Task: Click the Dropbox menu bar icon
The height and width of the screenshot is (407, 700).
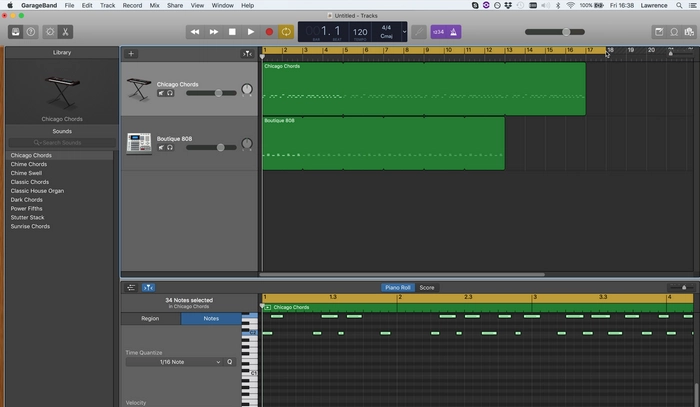Action: 508,5
